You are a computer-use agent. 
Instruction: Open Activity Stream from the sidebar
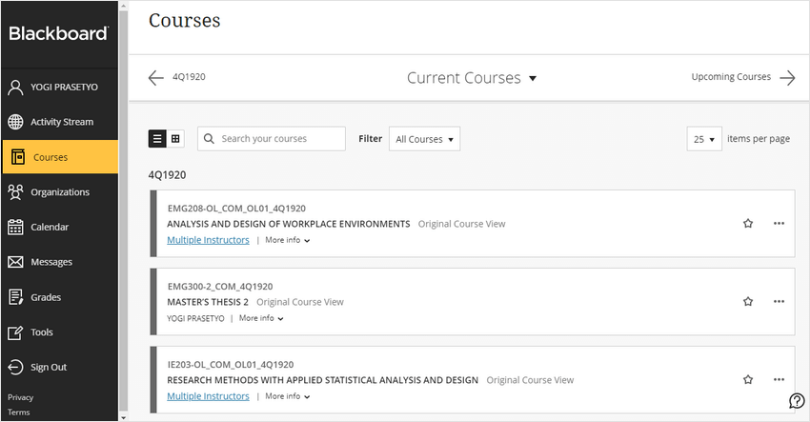coord(60,122)
